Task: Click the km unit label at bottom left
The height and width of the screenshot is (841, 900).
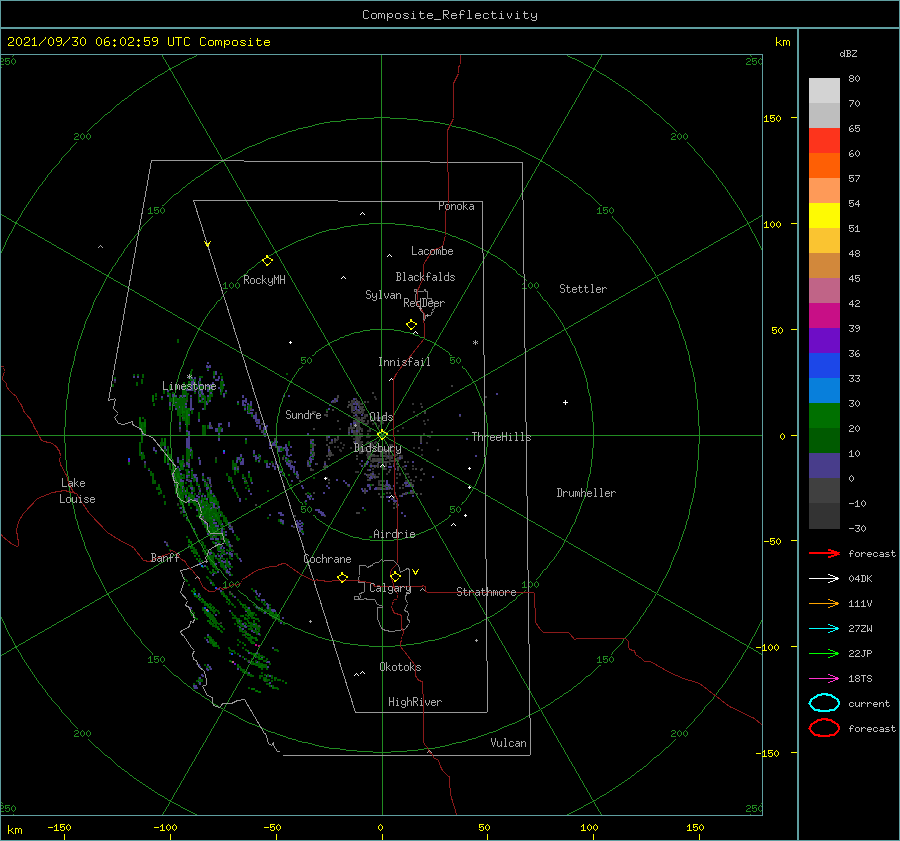Action: (x=14, y=830)
